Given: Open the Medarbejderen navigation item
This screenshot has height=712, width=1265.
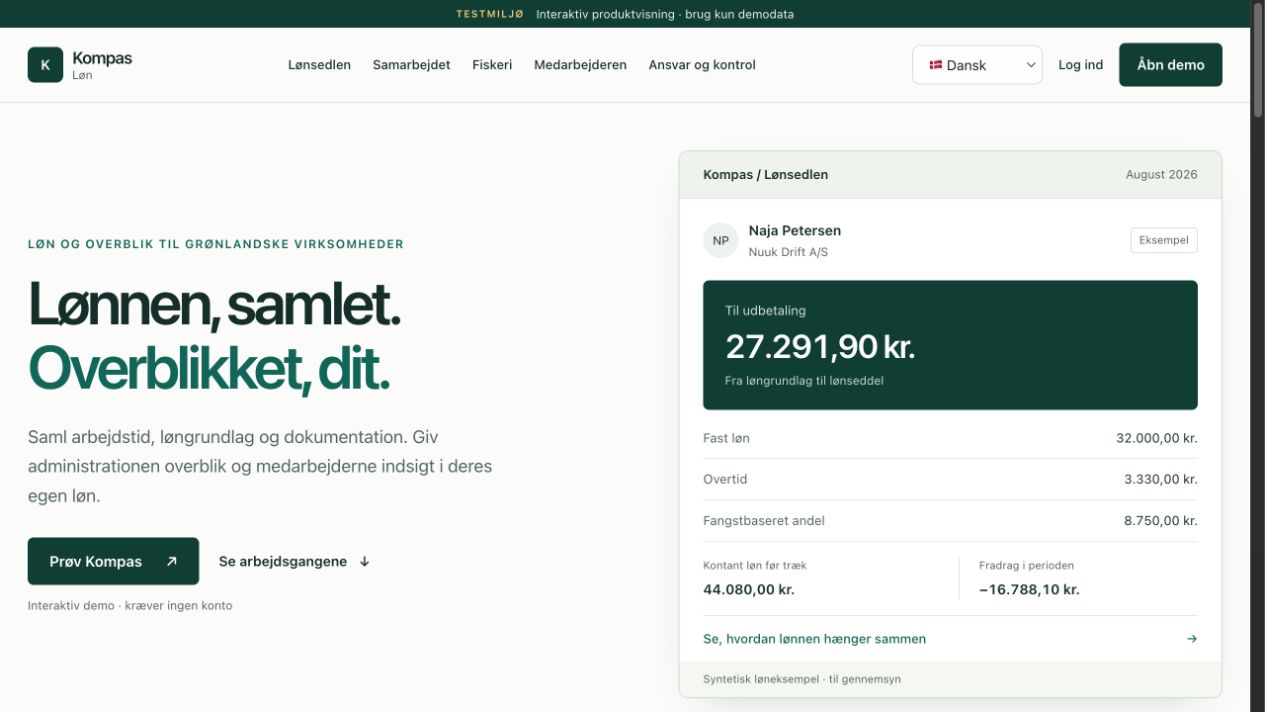Looking at the screenshot, I should coord(580,65).
